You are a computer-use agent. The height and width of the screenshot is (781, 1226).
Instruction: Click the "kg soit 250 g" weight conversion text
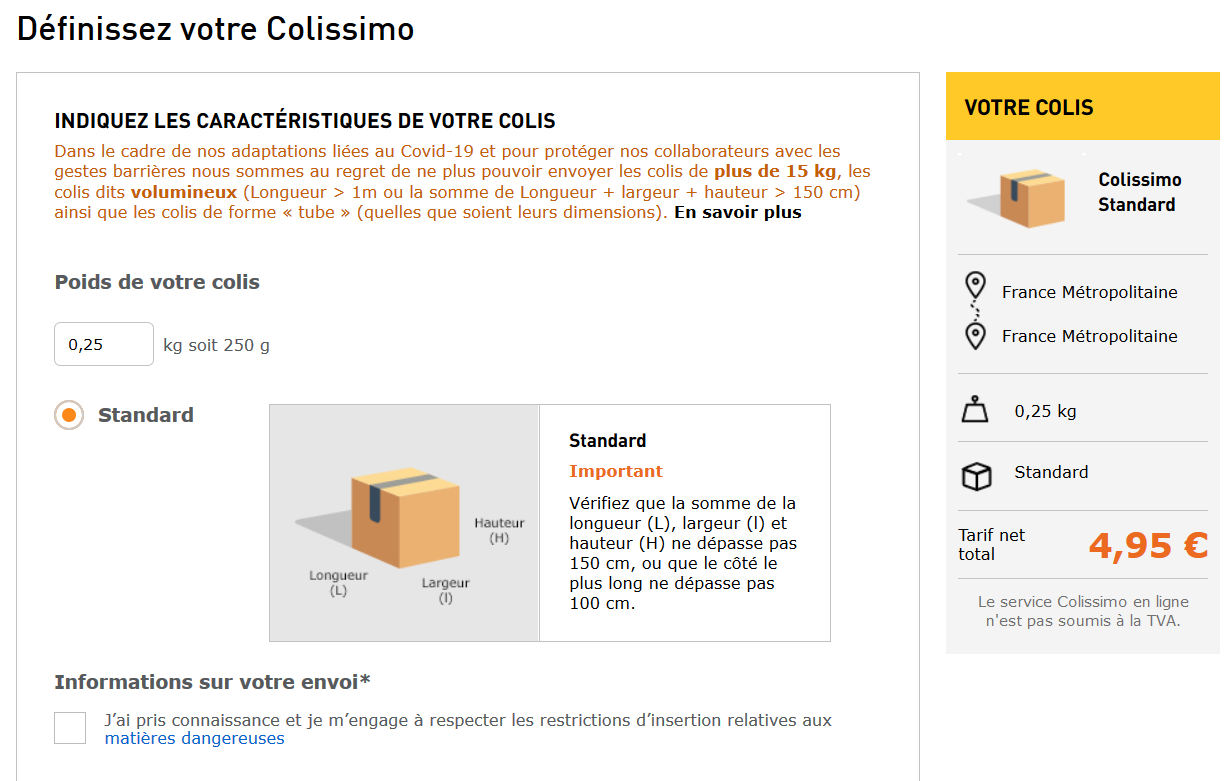coord(217,345)
